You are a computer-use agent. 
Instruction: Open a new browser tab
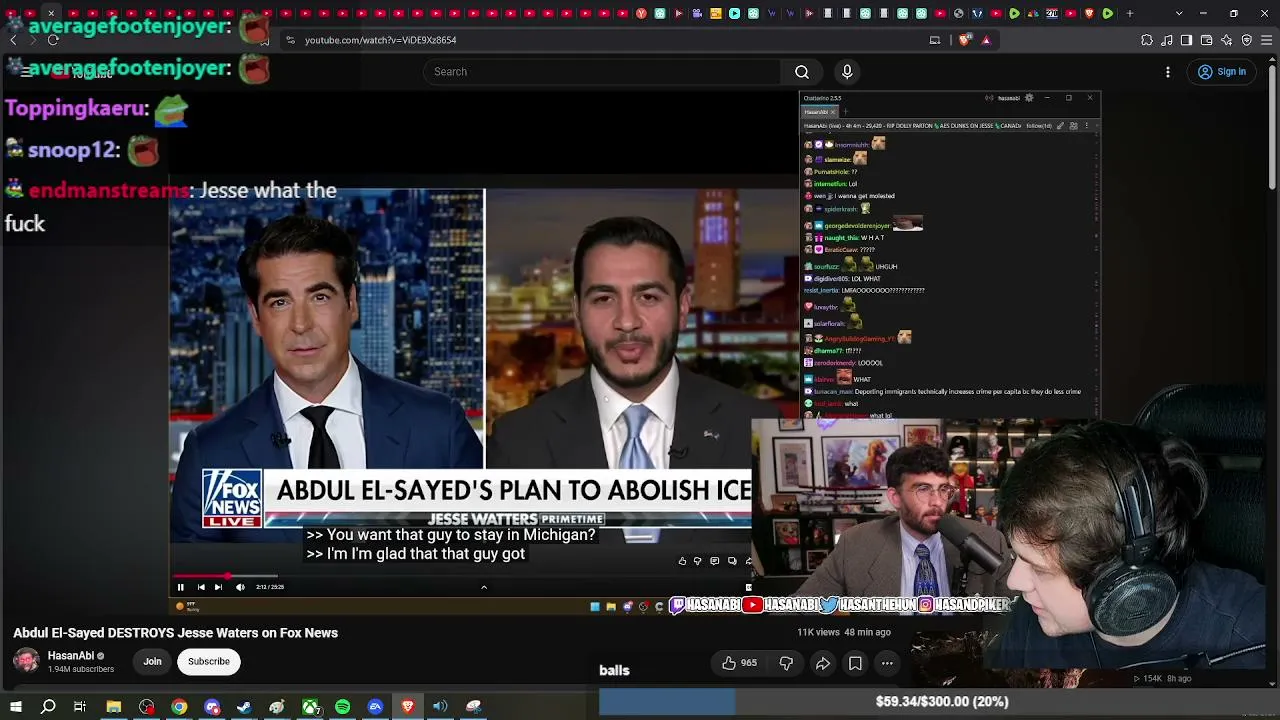click(1130, 13)
